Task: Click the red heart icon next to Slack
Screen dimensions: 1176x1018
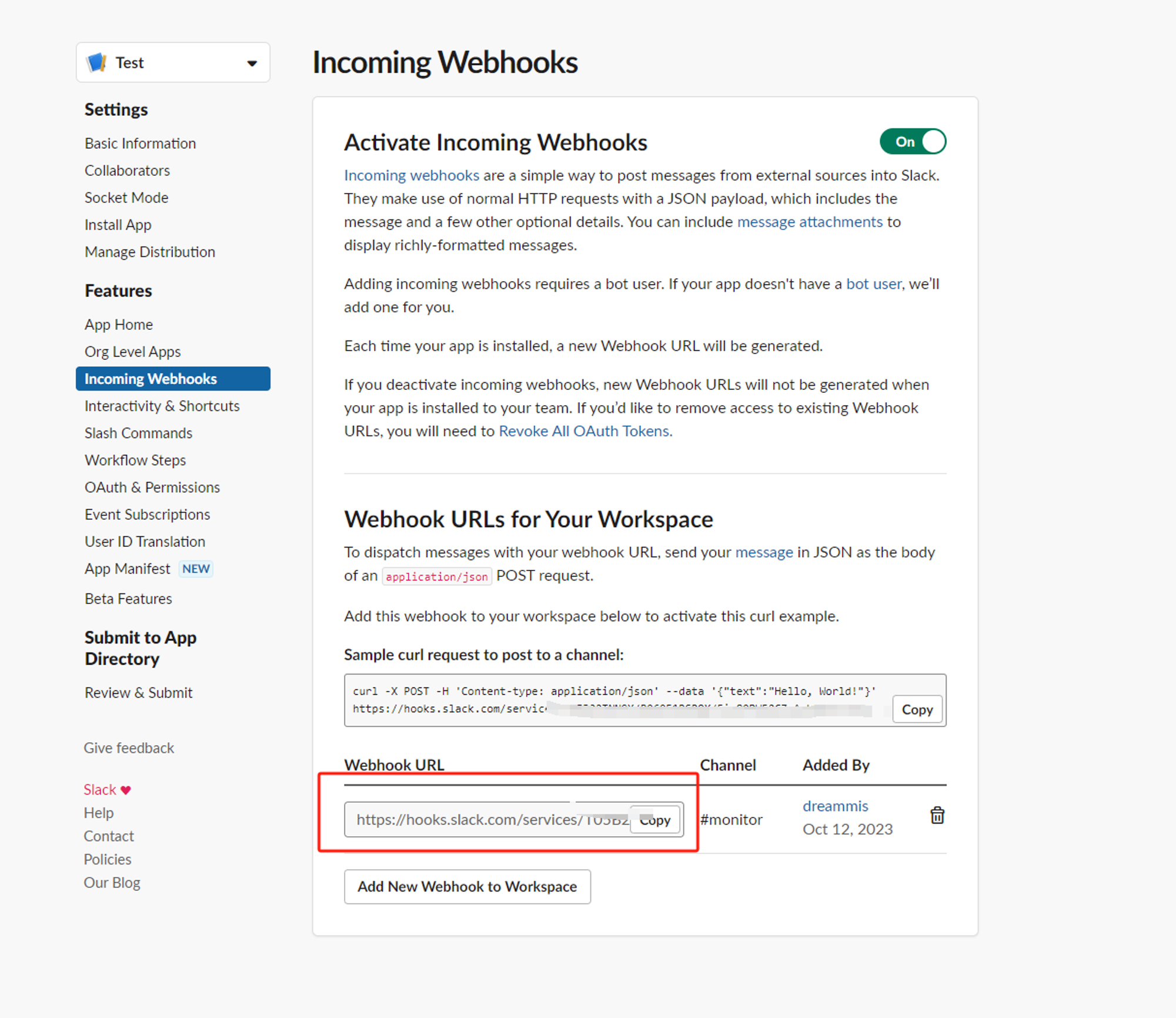Action: click(x=126, y=790)
